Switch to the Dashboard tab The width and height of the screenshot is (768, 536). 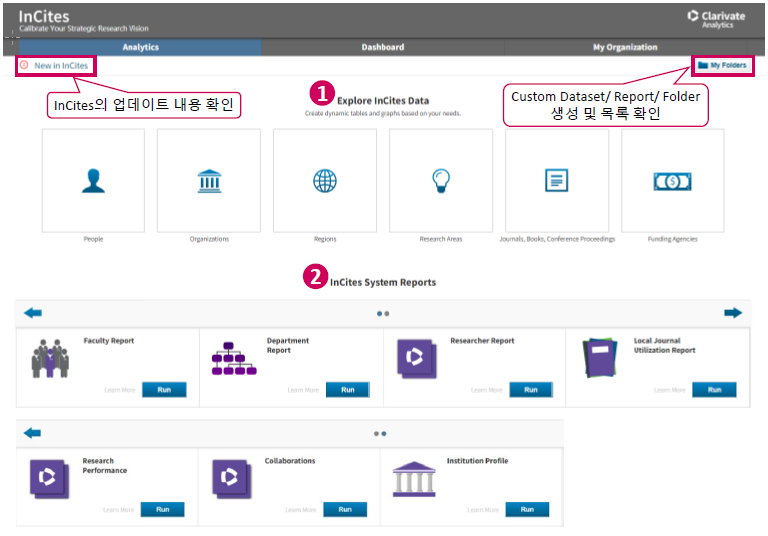(x=383, y=47)
